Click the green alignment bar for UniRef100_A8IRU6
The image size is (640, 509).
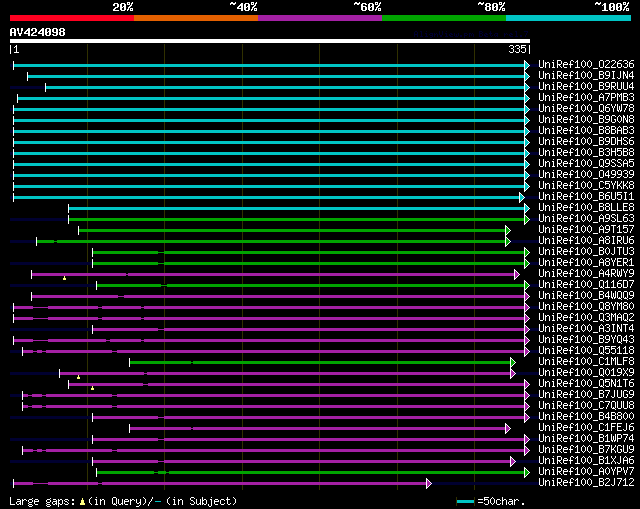coord(280,241)
